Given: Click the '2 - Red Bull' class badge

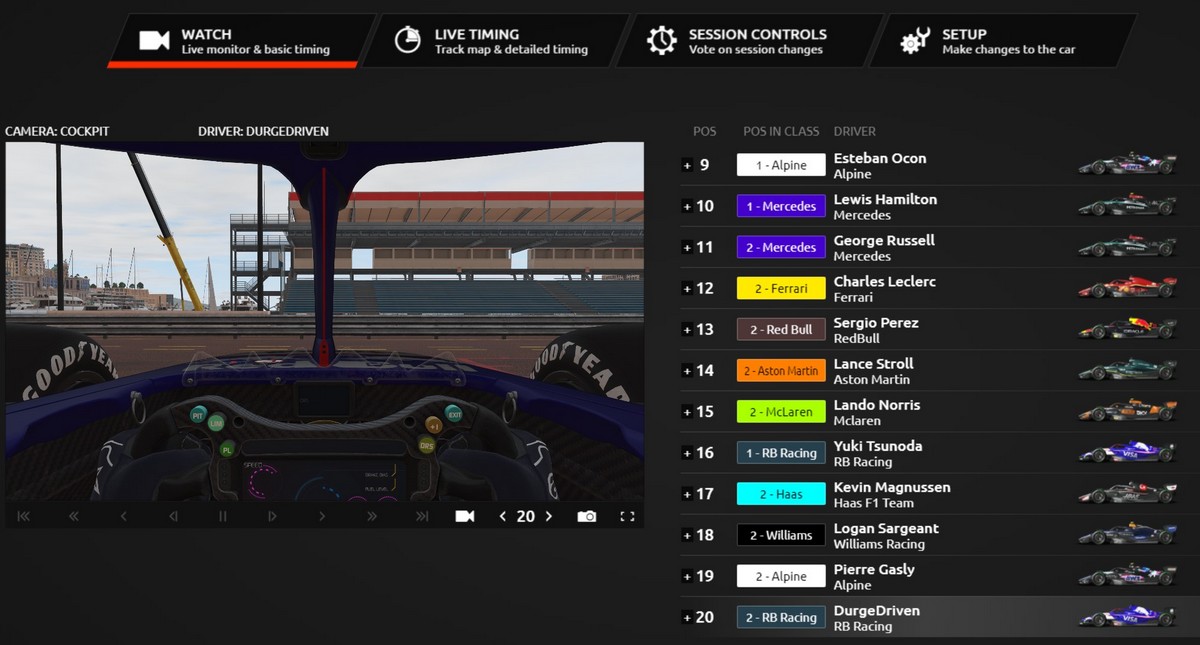Looking at the screenshot, I should click(781, 329).
